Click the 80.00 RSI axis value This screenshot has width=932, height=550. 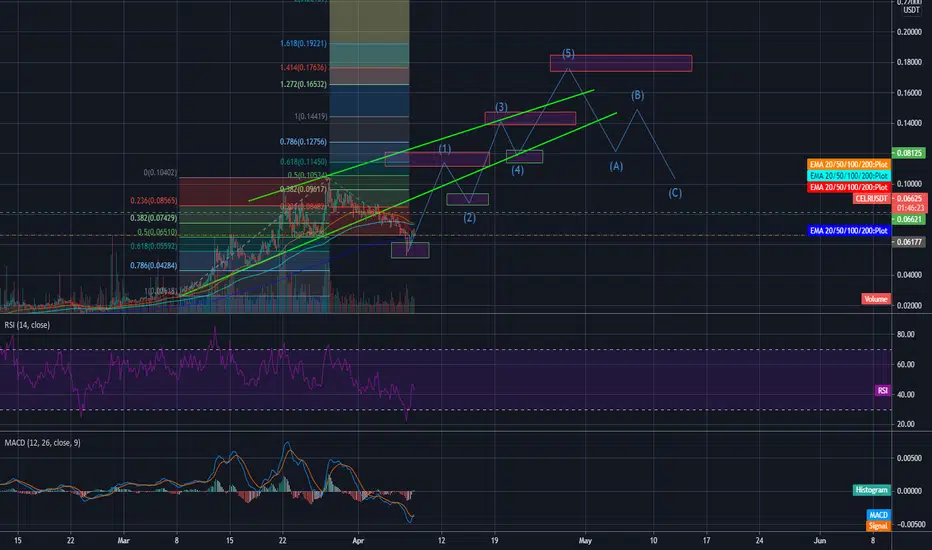tap(906, 334)
